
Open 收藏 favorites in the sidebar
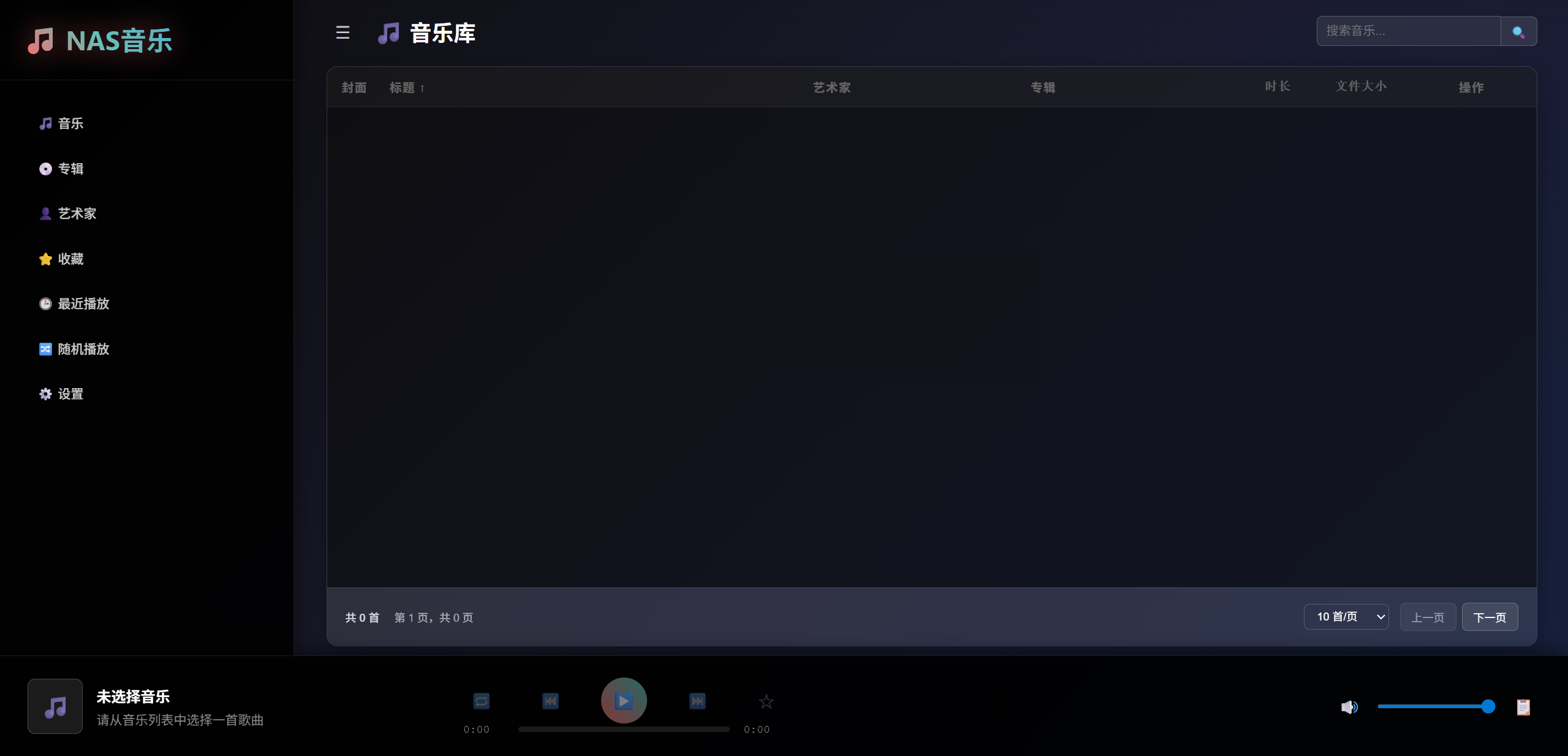pos(70,259)
